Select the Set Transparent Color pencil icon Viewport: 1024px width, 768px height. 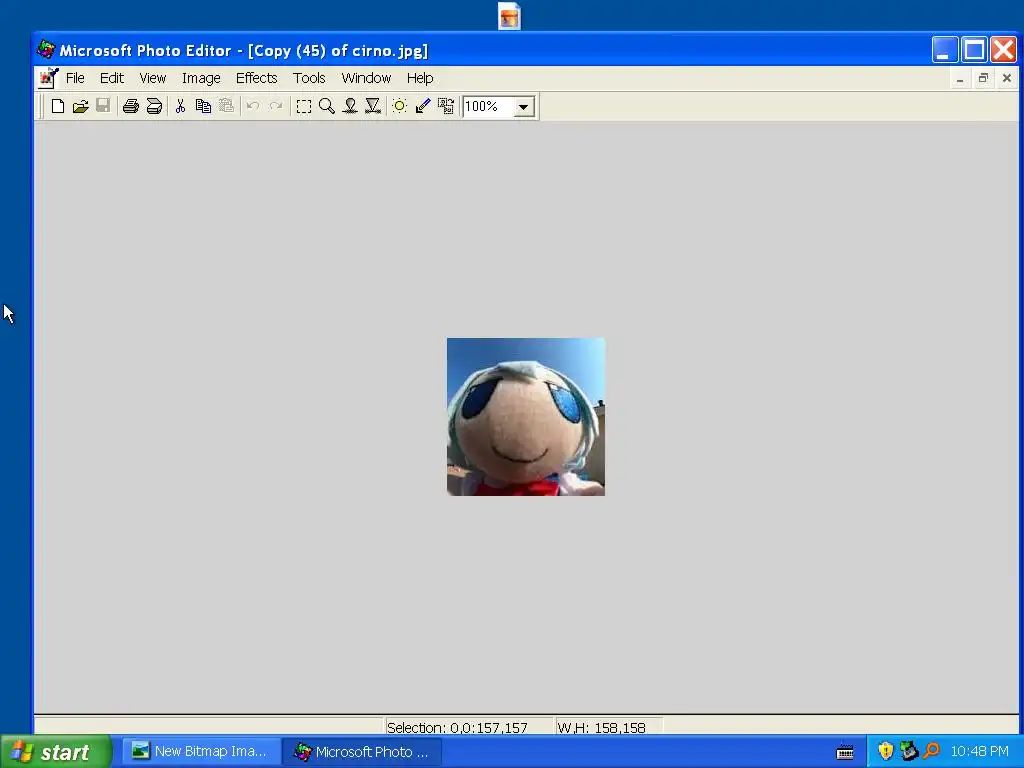point(423,106)
